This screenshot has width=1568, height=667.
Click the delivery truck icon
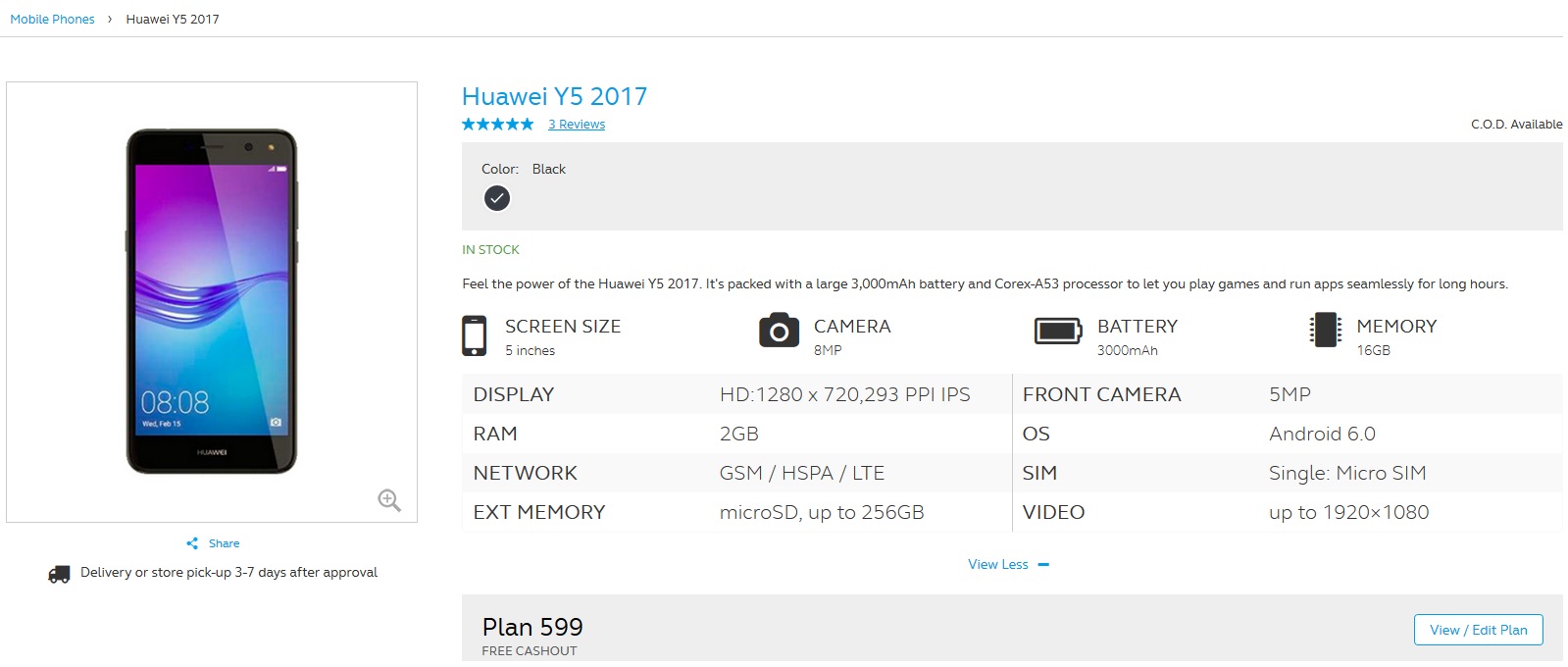(59, 574)
